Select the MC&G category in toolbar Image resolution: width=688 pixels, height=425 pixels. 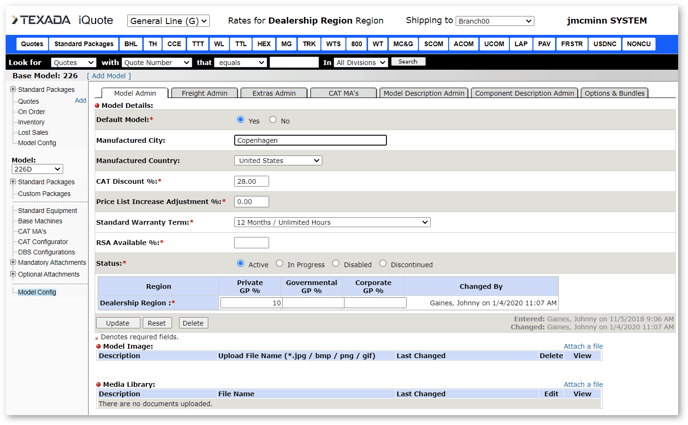(404, 44)
